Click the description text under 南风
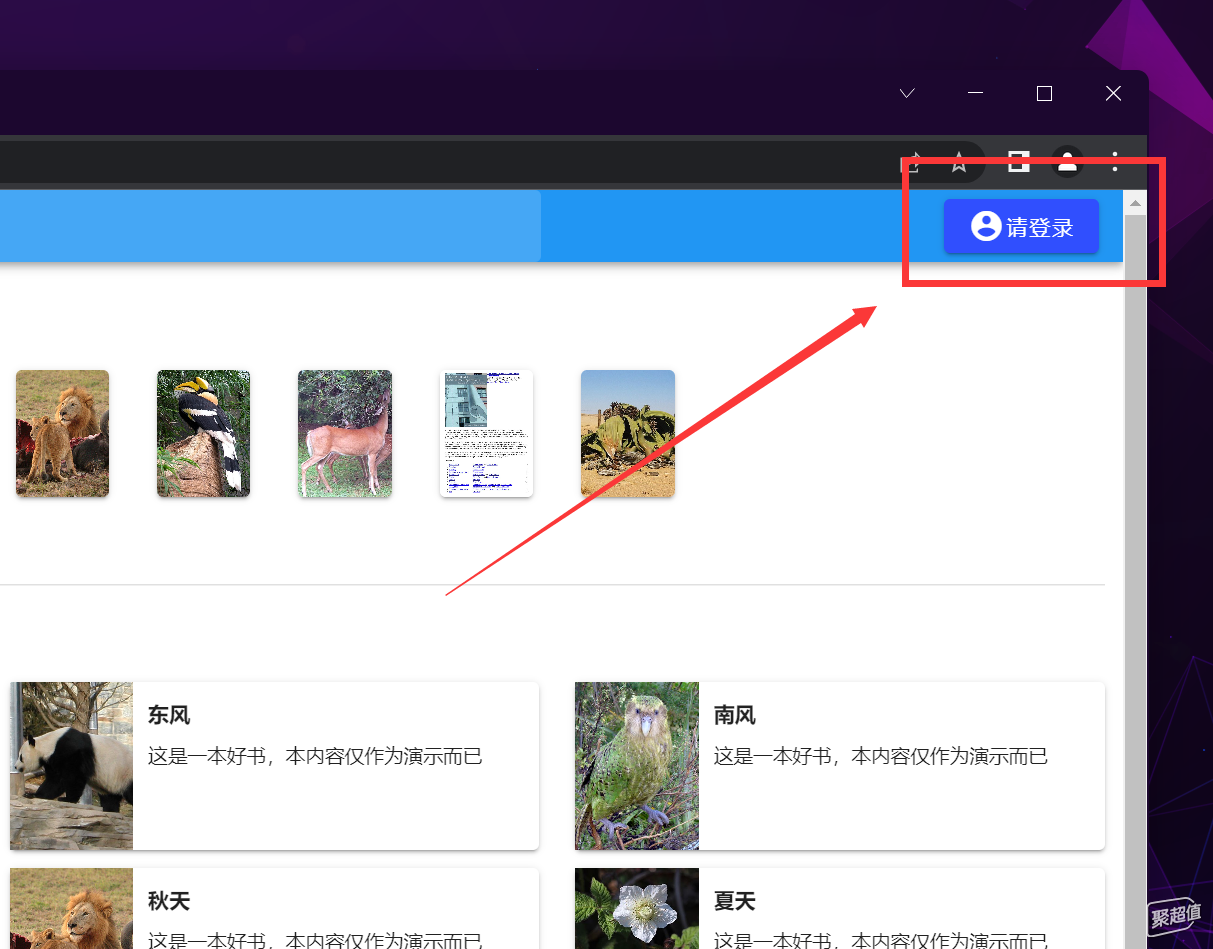This screenshot has height=949, width=1213. point(881,756)
